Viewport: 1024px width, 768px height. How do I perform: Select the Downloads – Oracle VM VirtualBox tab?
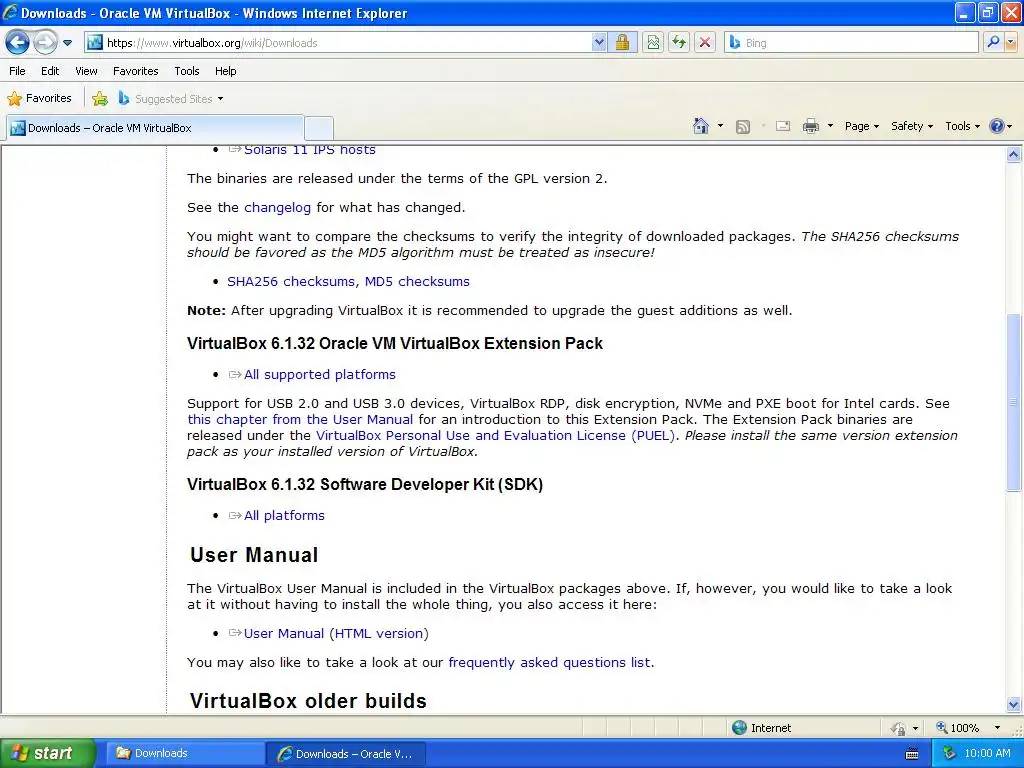155,128
